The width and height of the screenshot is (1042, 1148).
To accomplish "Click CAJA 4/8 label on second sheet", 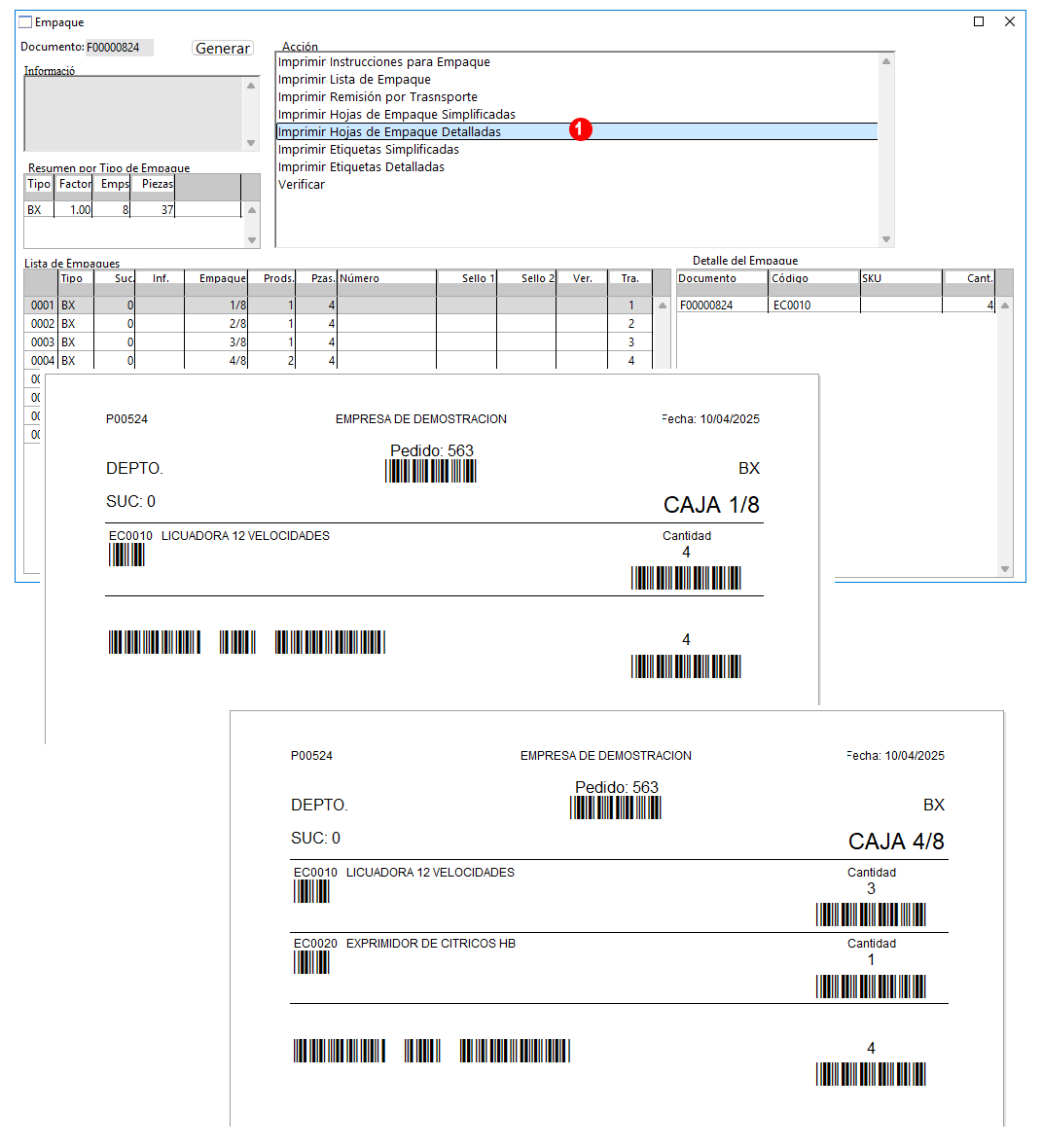I will tap(895, 842).
